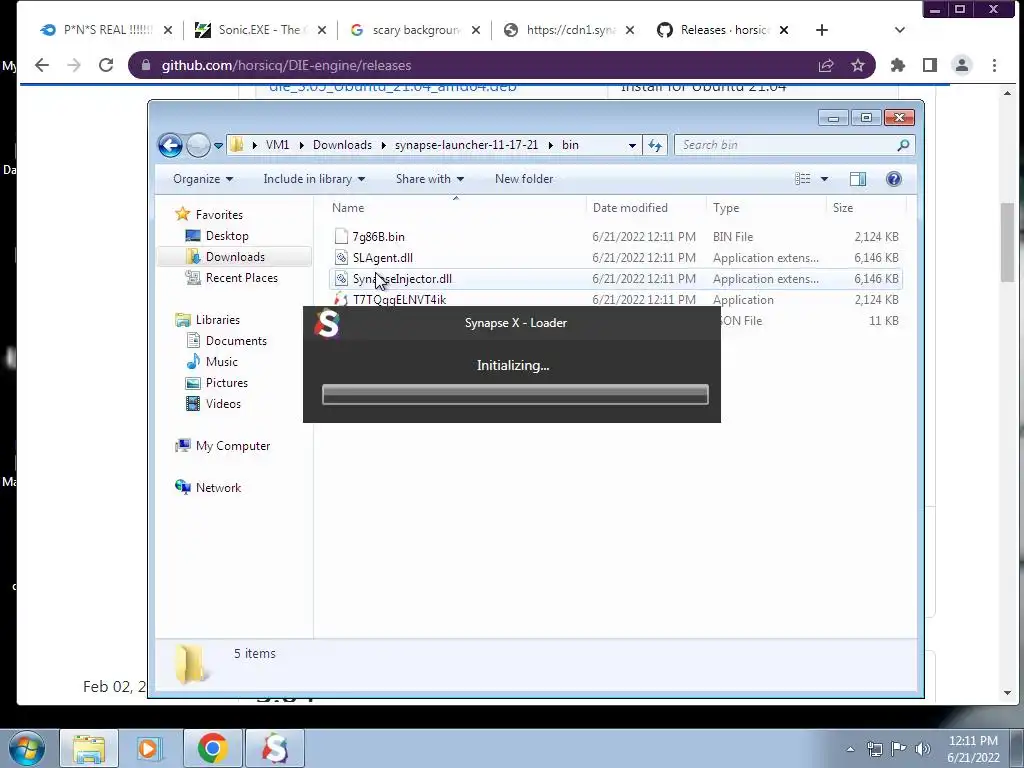Open the Share with menu

pos(430,179)
